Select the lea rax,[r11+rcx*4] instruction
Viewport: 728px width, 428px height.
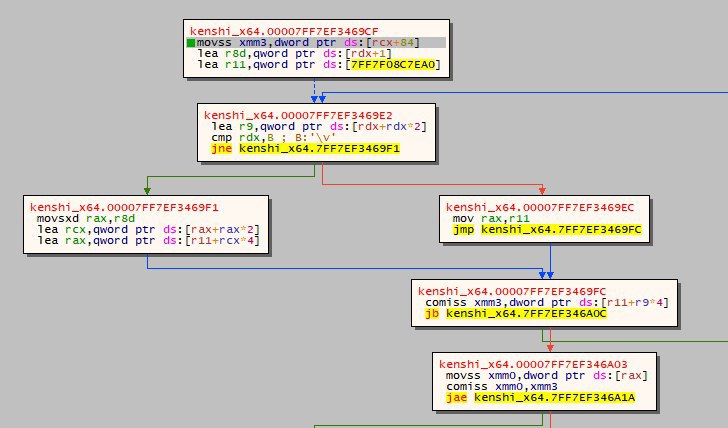[149, 240]
